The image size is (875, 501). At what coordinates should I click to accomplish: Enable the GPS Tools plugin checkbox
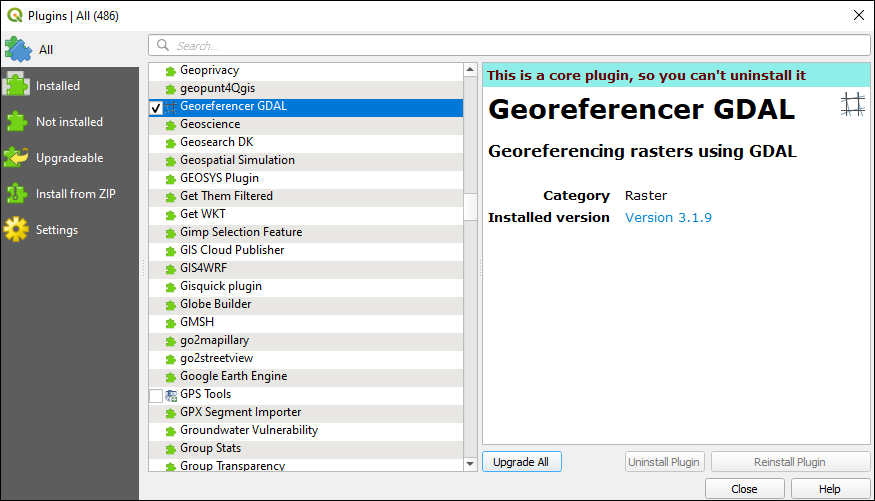point(156,396)
